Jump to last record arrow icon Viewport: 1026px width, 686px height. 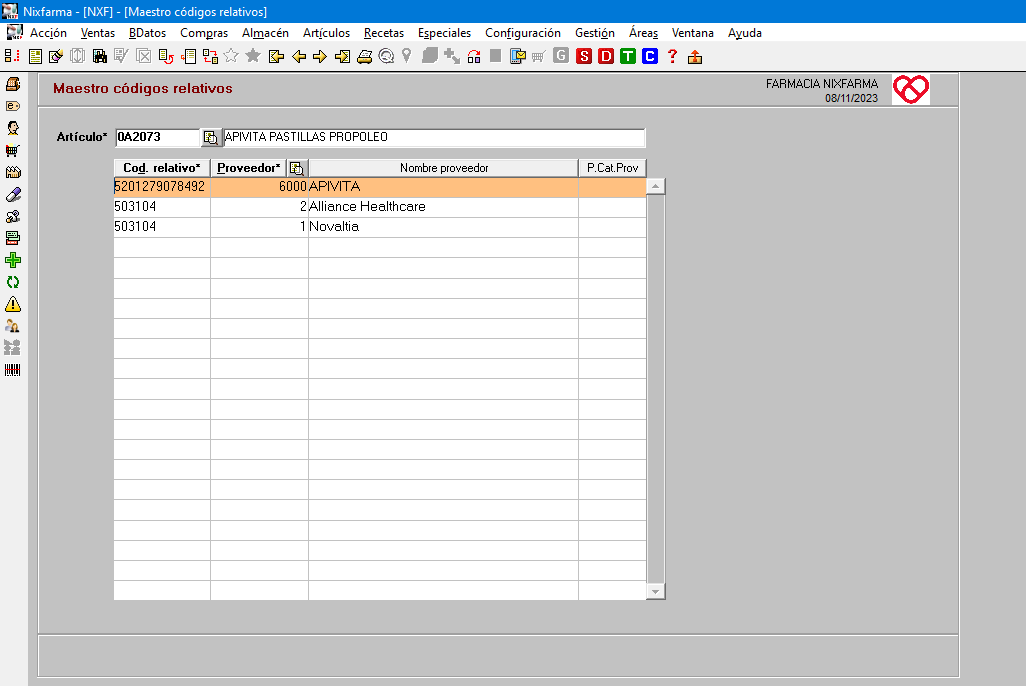pyautogui.click(x=342, y=57)
